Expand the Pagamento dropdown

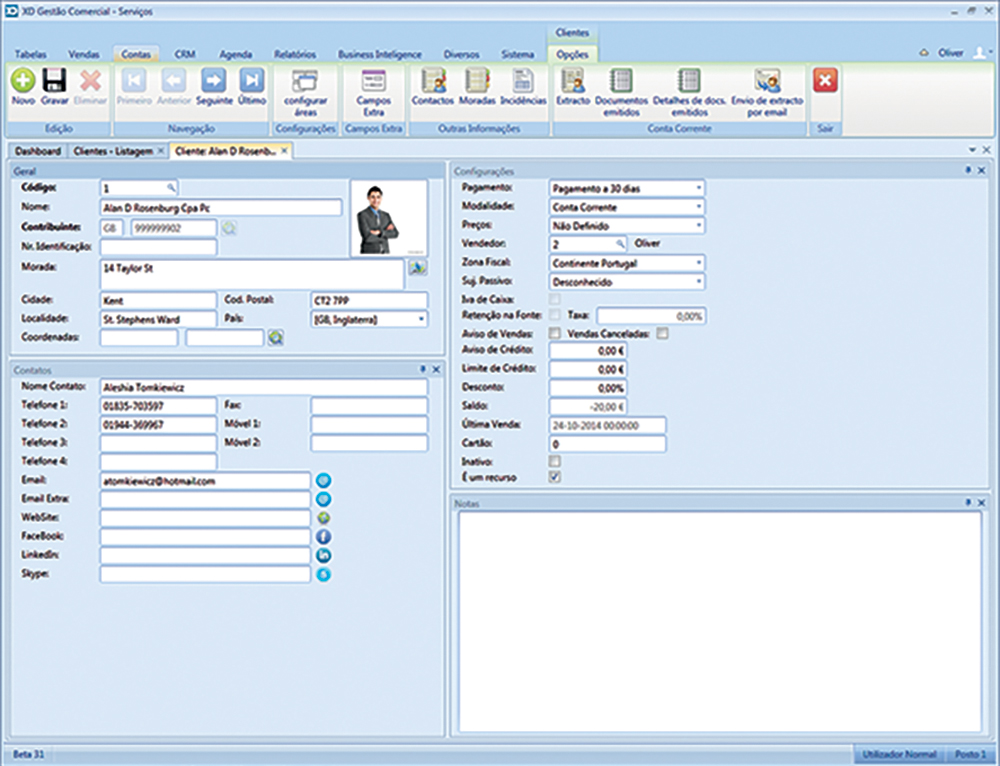coord(698,187)
